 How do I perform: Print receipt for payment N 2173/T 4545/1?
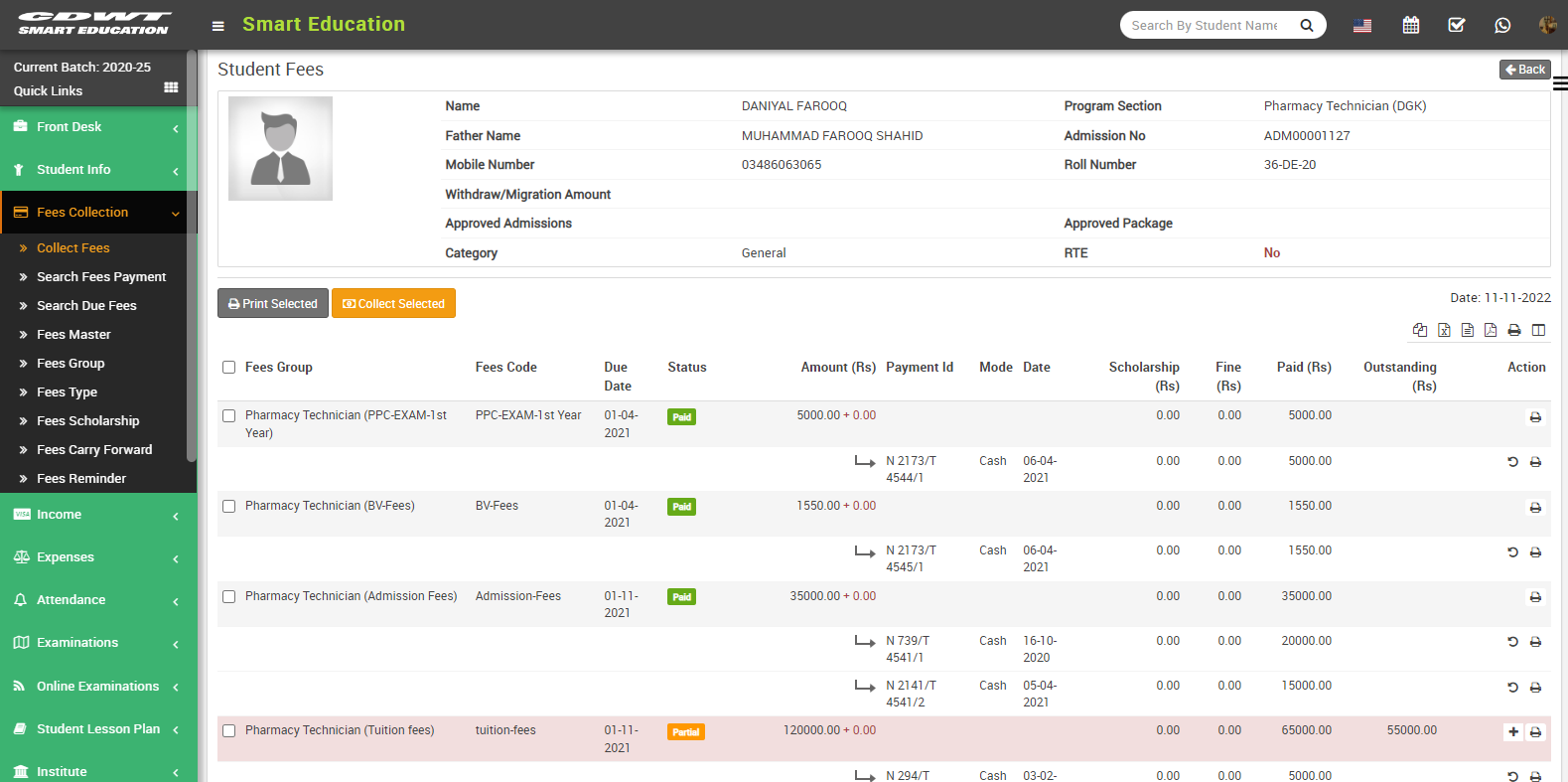pos(1535,552)
